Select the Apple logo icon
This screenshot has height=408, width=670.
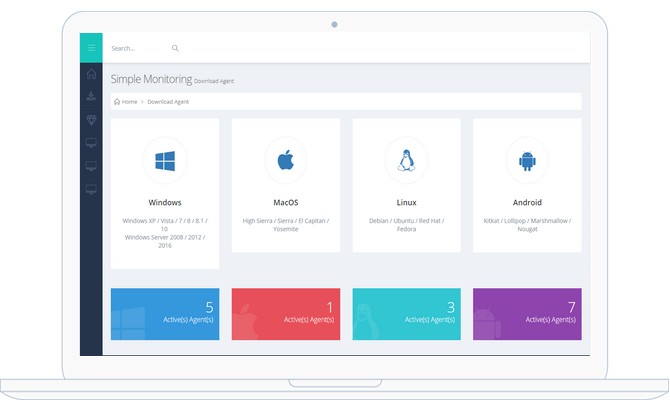285,160
